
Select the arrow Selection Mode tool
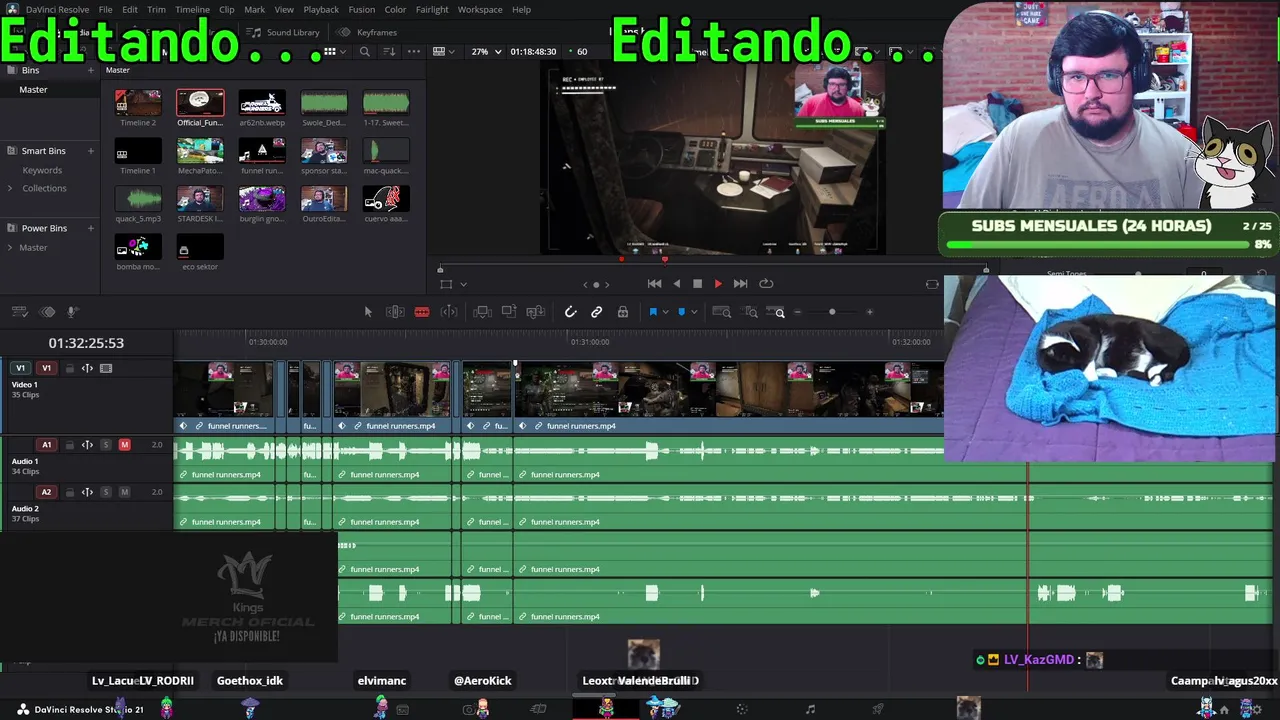point(368,312)
